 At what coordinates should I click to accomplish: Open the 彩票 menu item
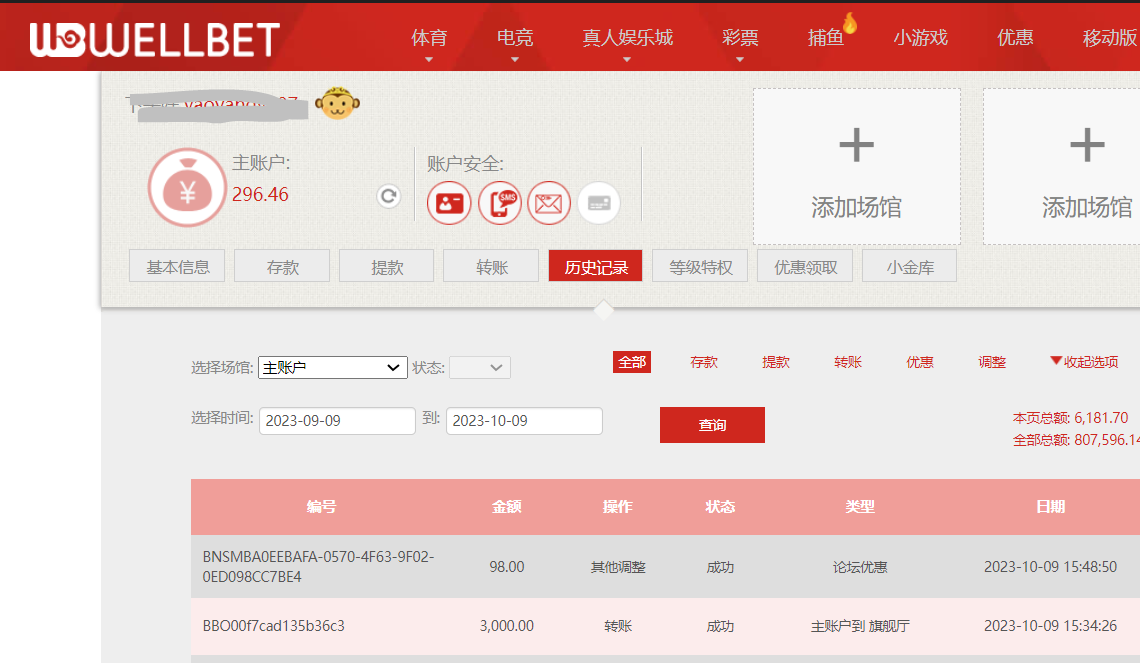click(x=740, y=38)
